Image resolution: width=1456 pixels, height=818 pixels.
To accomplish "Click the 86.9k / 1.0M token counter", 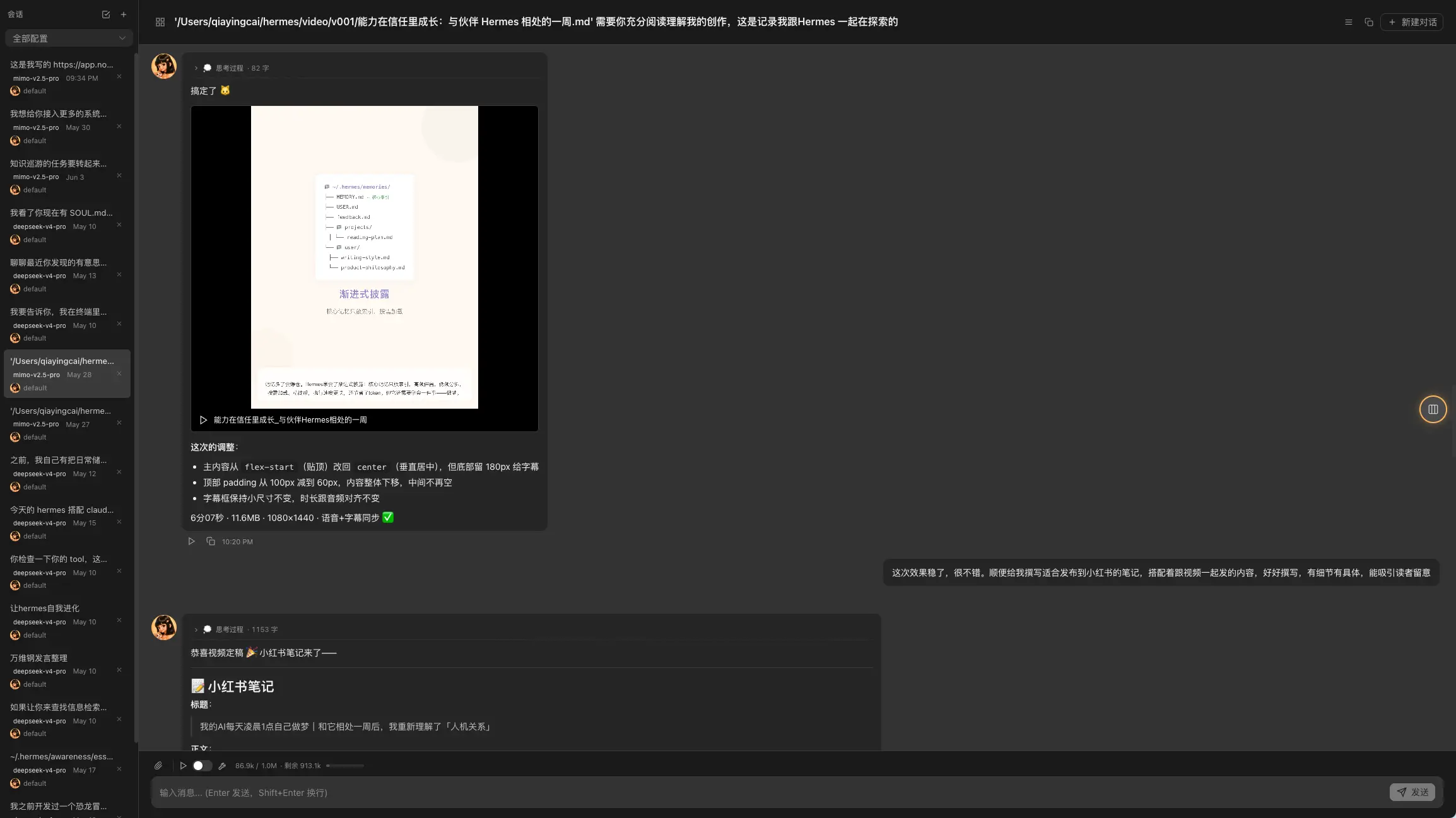I will tap(255, 766).
